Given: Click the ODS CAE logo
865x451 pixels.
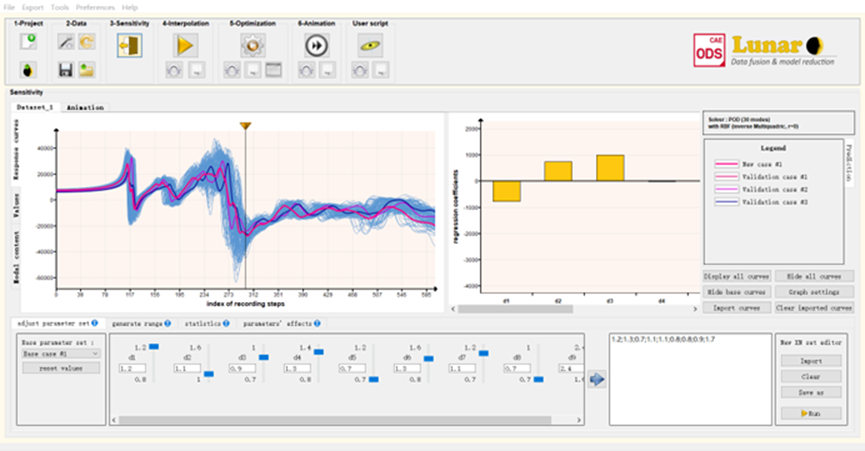Looking at the screenshot, I should [x=709, y=50].
